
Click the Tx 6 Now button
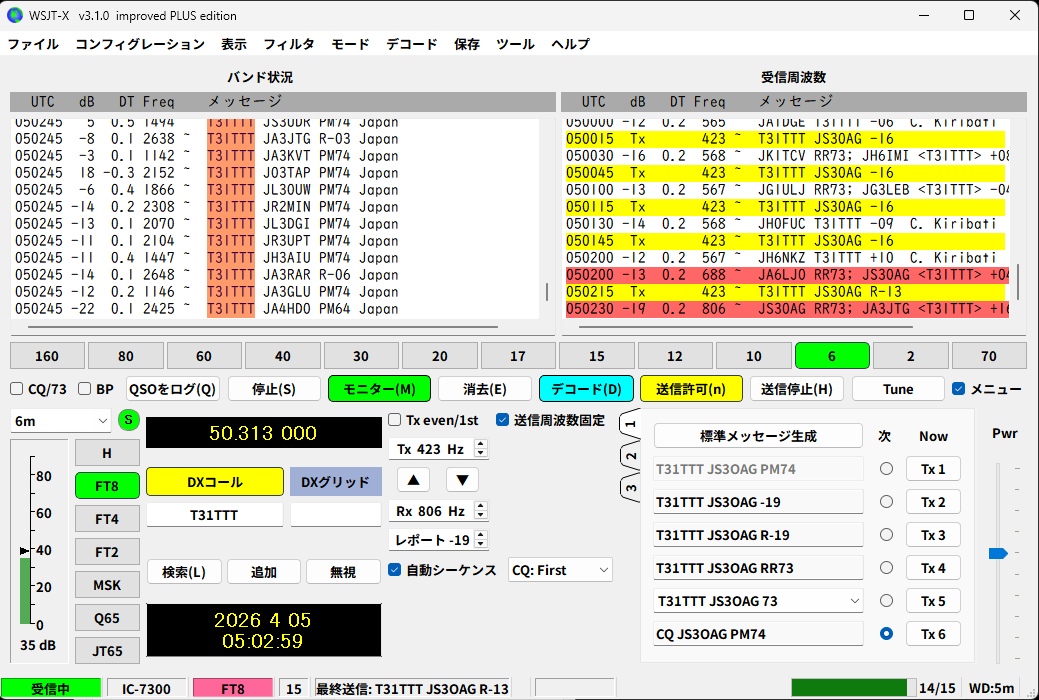tap(933, 634)
